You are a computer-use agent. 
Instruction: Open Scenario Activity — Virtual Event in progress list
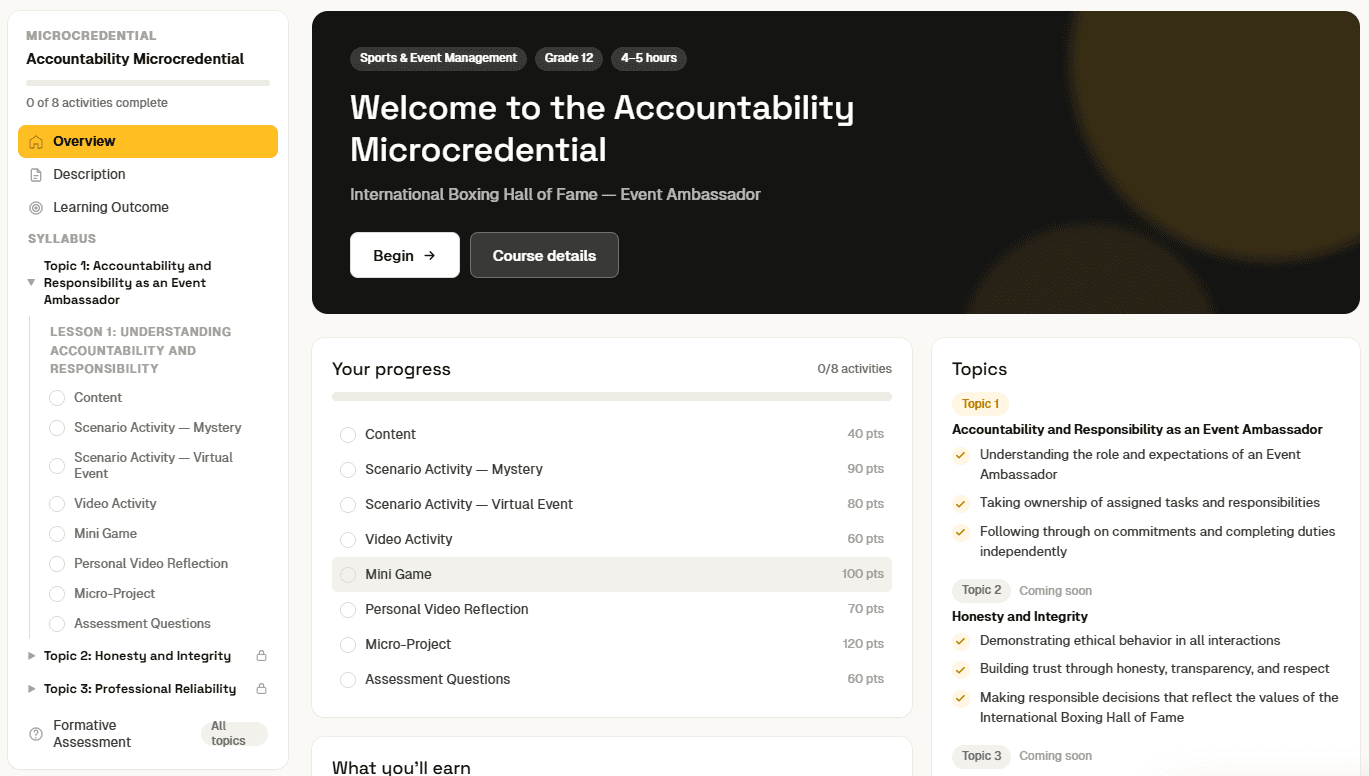coord(612,504)
